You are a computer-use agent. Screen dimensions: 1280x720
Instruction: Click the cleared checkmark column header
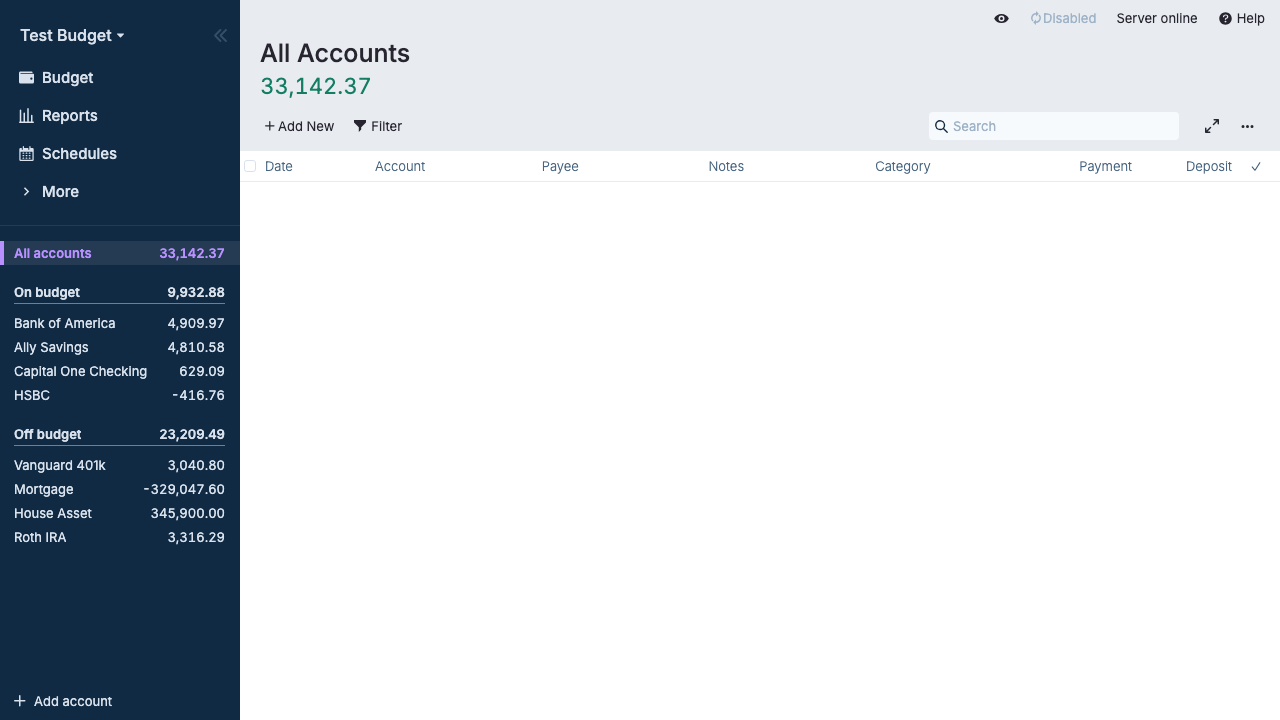tap(1256, 166)
